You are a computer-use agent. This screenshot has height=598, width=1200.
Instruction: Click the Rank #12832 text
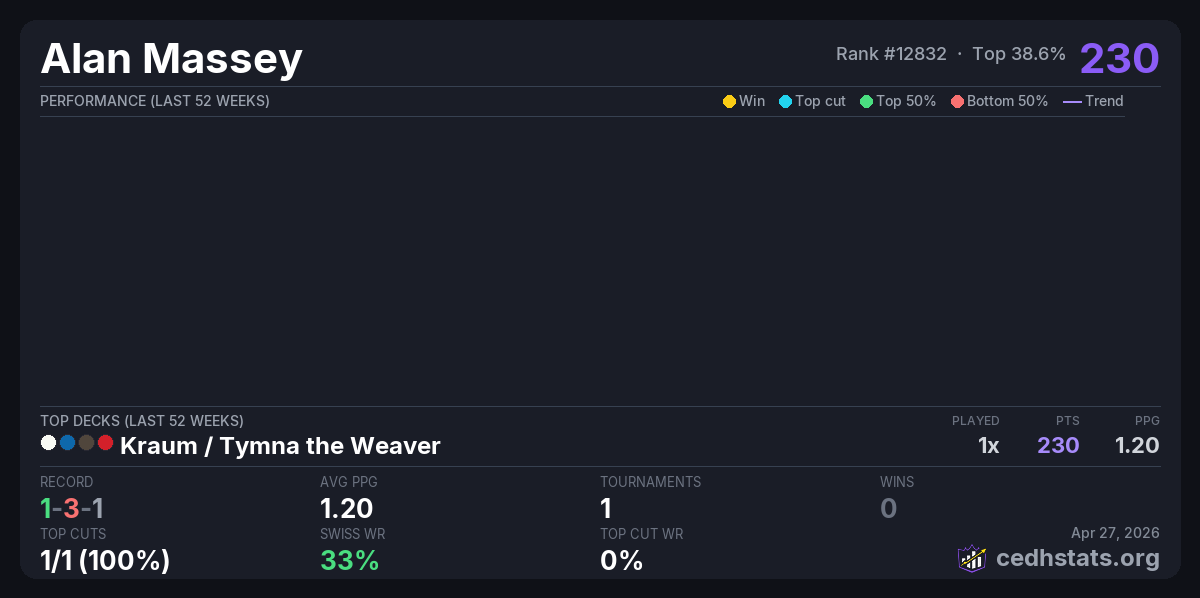[891, 54]
